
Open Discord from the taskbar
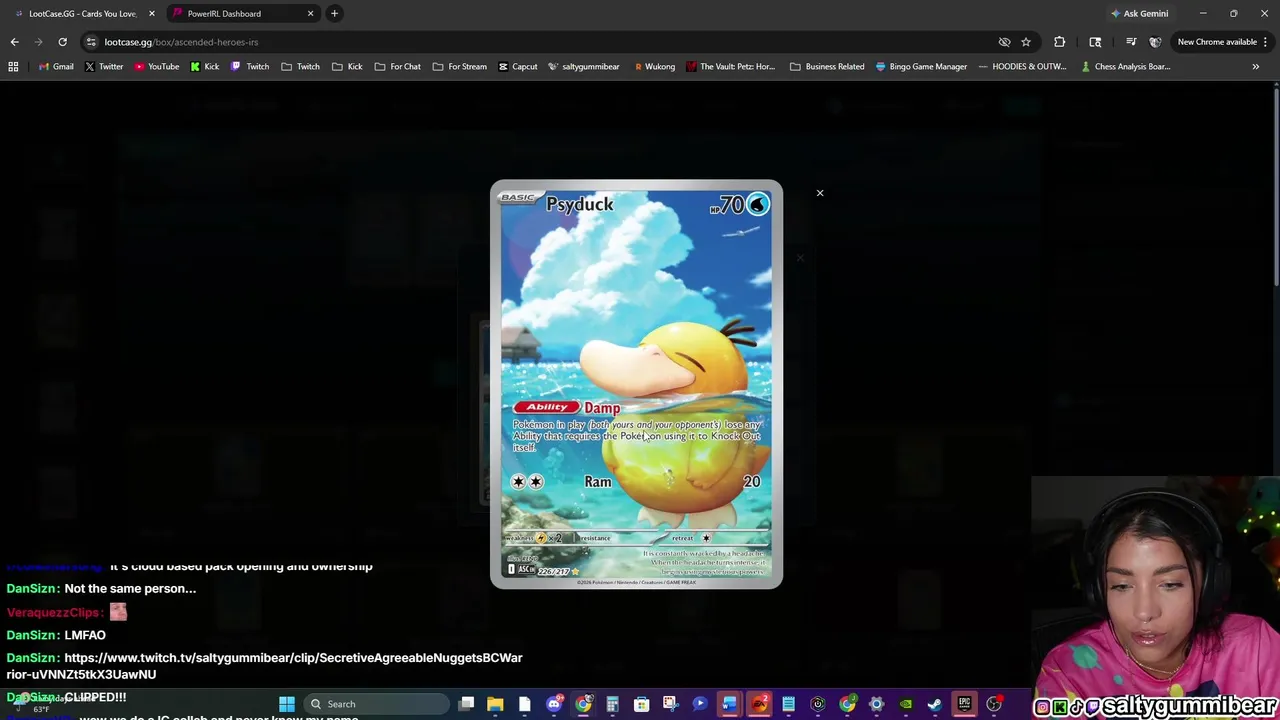[x=554, y=704]
